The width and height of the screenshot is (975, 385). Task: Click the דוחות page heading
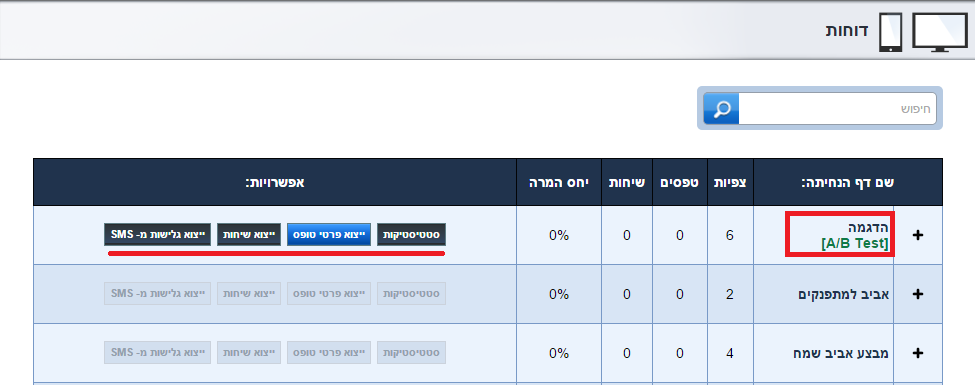point(847,30)
